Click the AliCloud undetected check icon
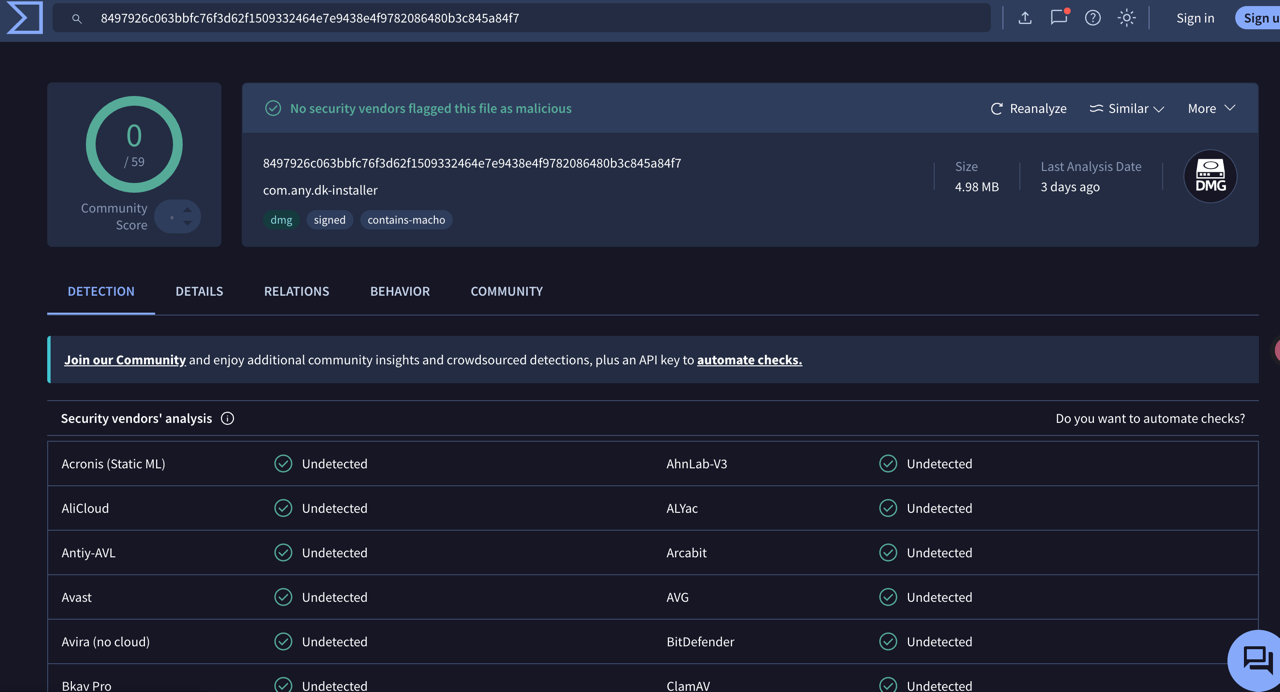Viewport: 1280px width, 692px height. pyautogui.click(x=283, y=508)
